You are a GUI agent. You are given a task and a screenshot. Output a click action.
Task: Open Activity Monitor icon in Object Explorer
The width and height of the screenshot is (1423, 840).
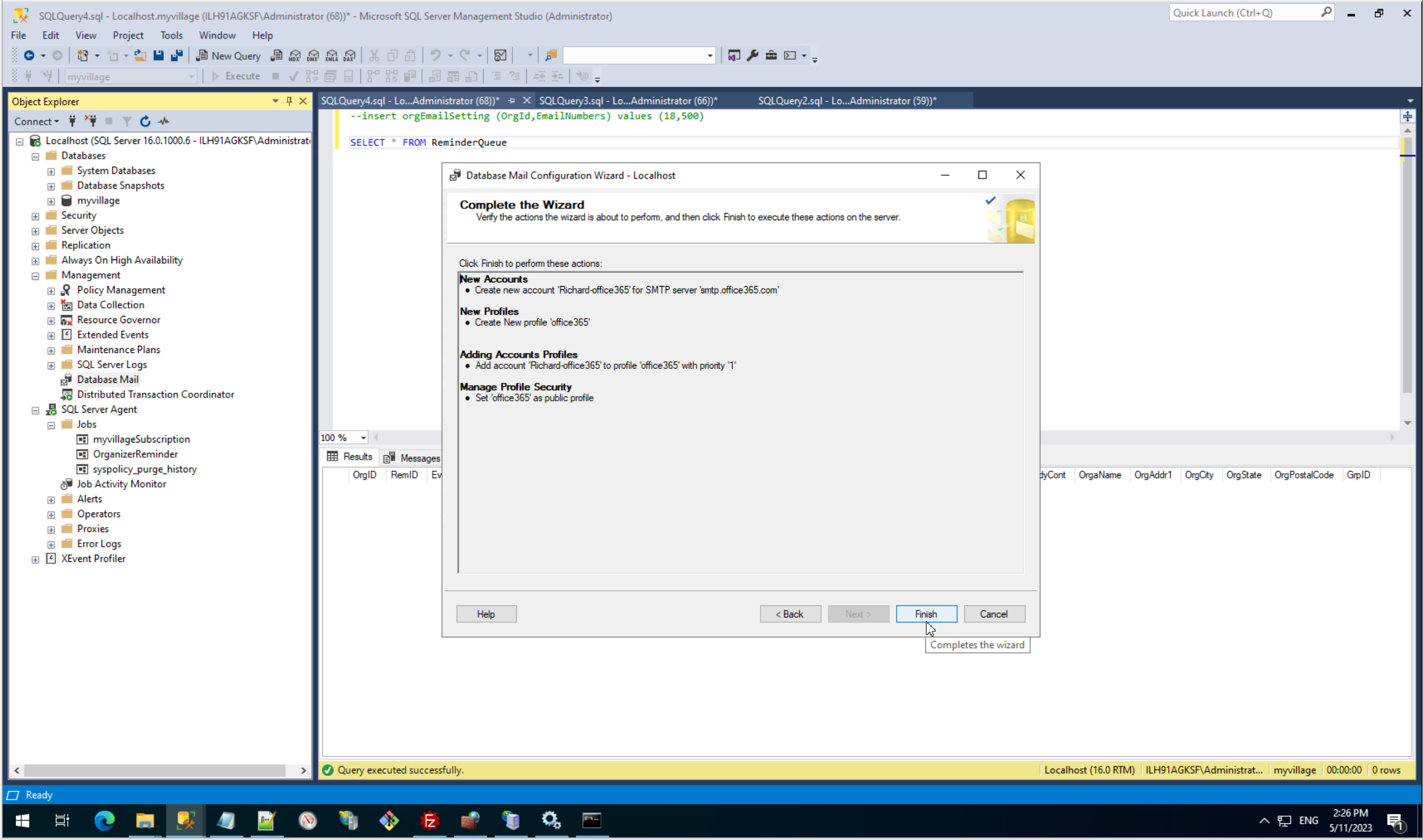click(x=164, y=121)
